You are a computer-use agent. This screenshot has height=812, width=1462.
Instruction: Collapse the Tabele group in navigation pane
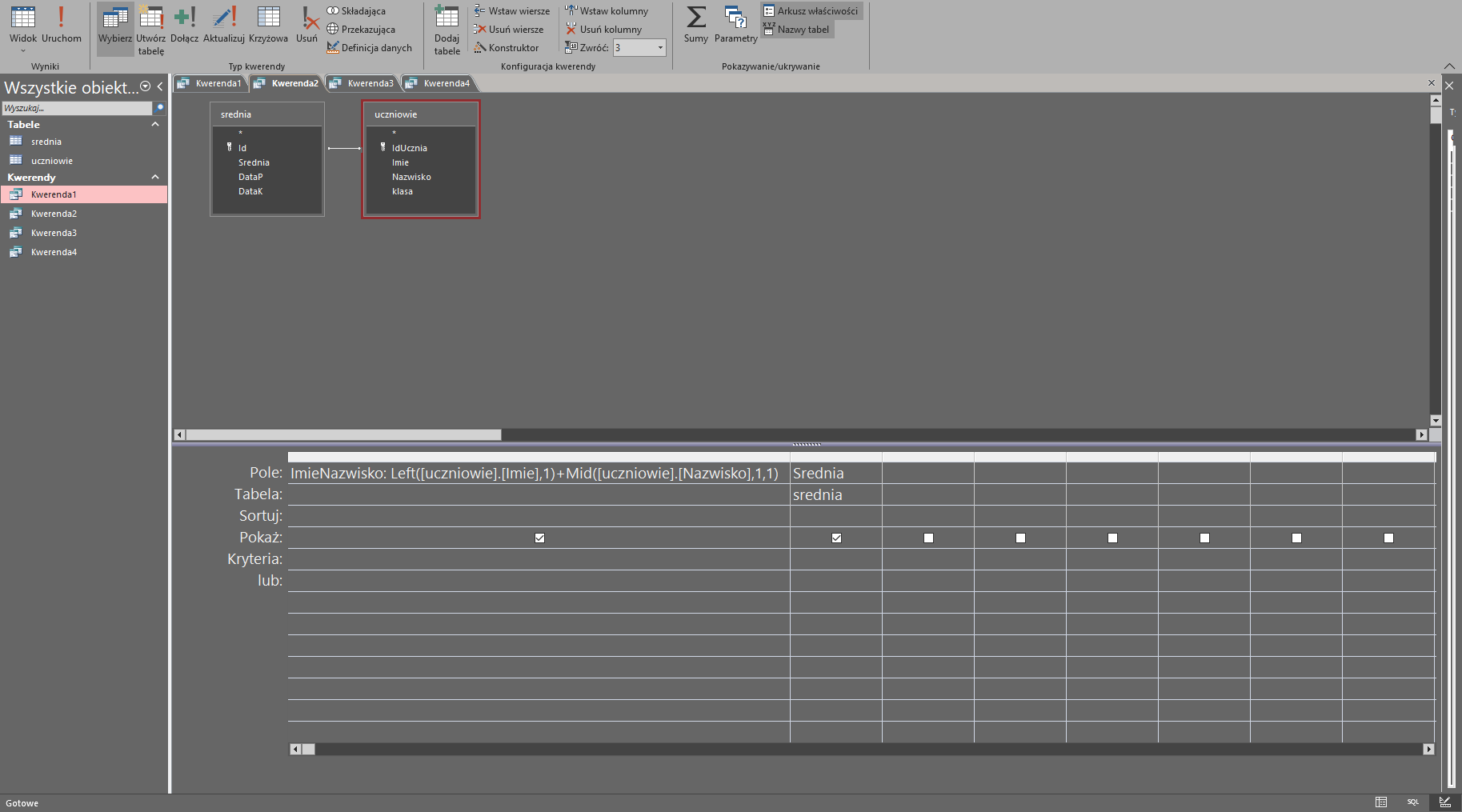(x=155, y=124)
